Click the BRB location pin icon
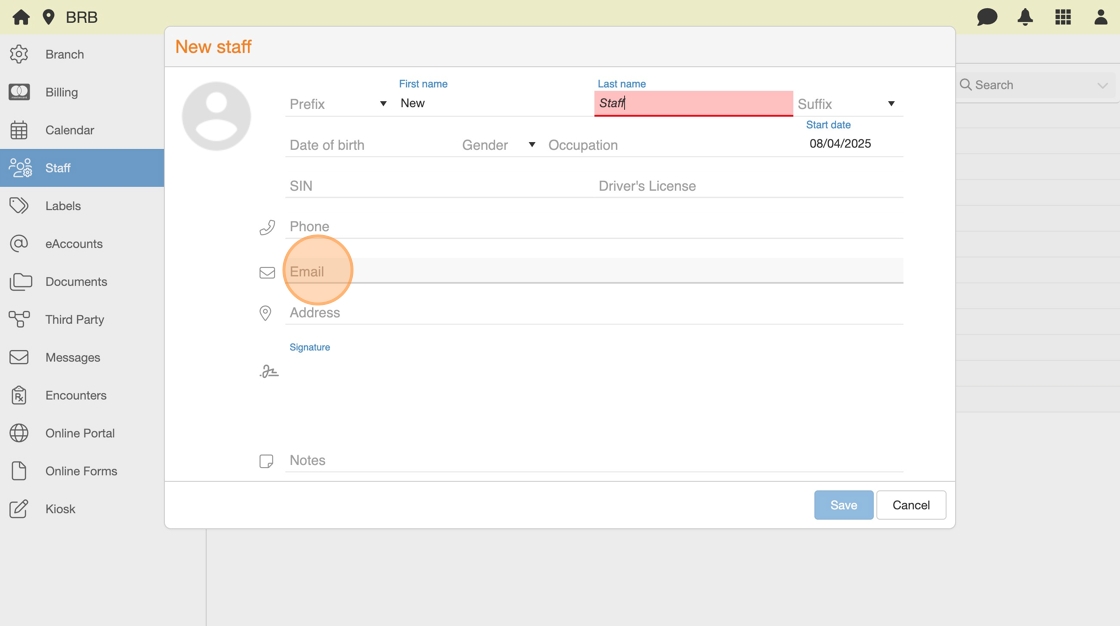The width and height of the screenshot is (1120, 626). point(48,17)
